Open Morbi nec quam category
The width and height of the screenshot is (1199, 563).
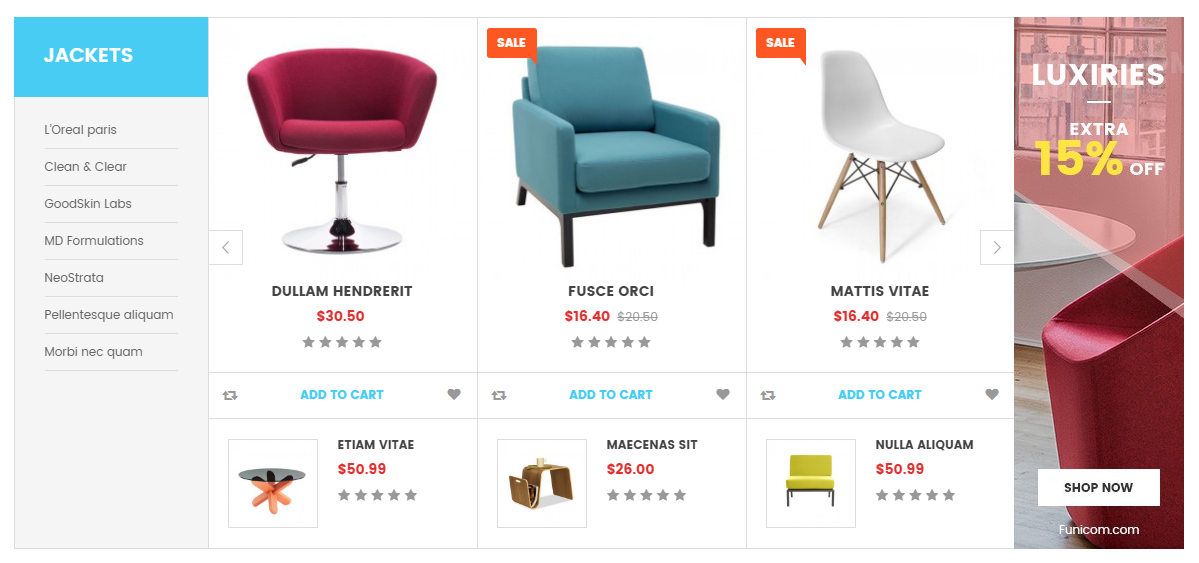[x=93, y=352]
